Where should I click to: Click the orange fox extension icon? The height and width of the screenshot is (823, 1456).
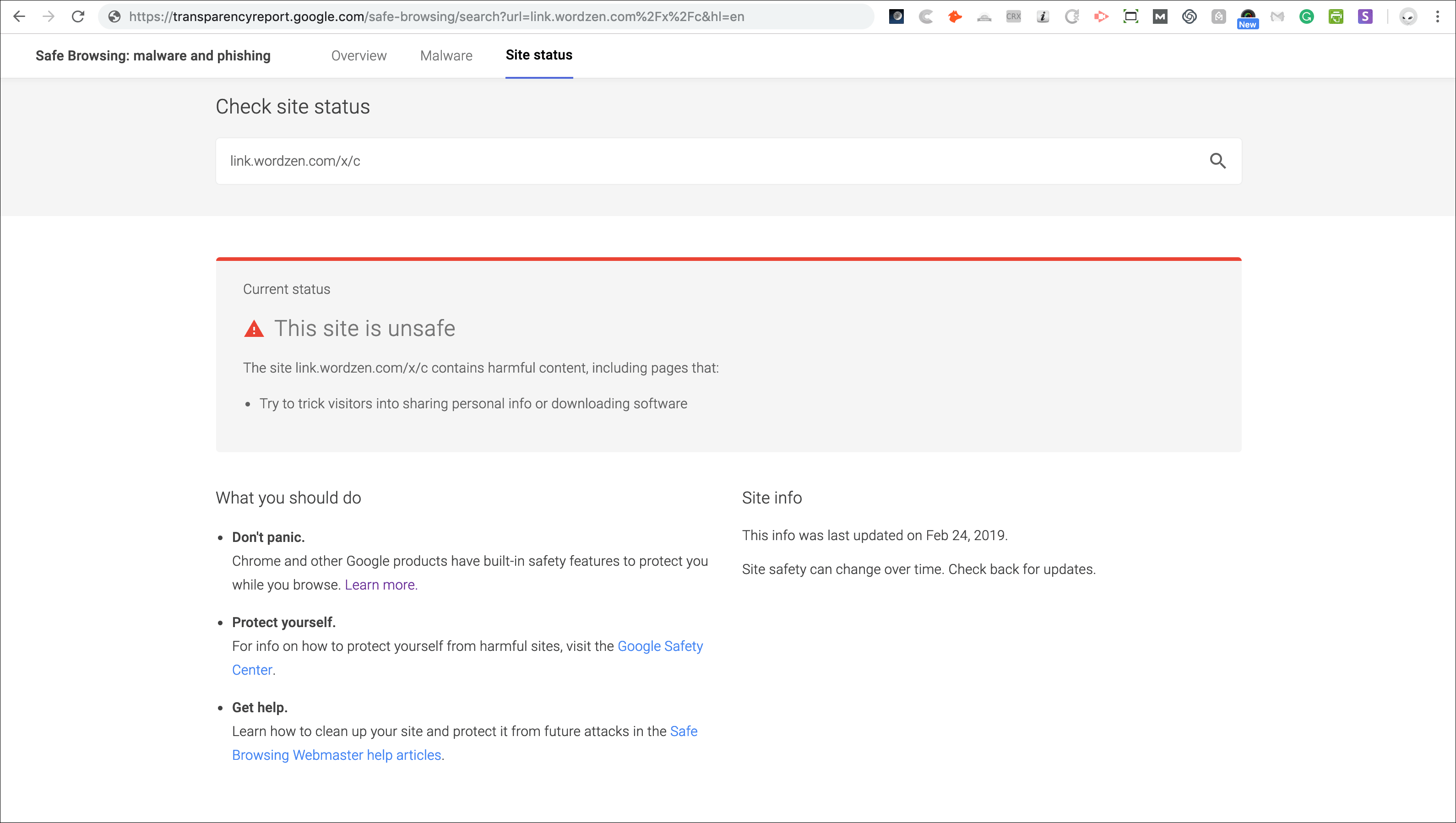pos(955,16)
